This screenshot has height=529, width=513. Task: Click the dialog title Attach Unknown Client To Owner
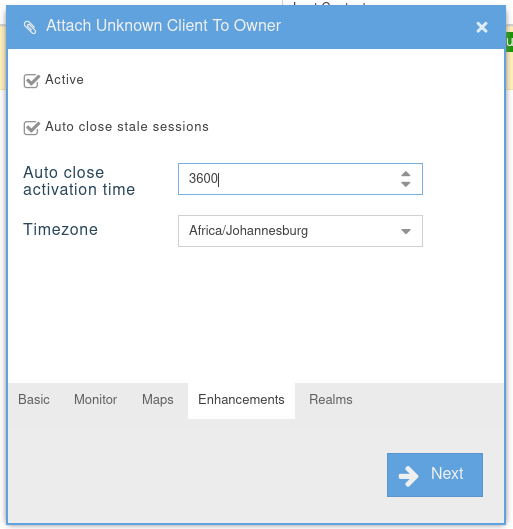[x=164, y=26]
